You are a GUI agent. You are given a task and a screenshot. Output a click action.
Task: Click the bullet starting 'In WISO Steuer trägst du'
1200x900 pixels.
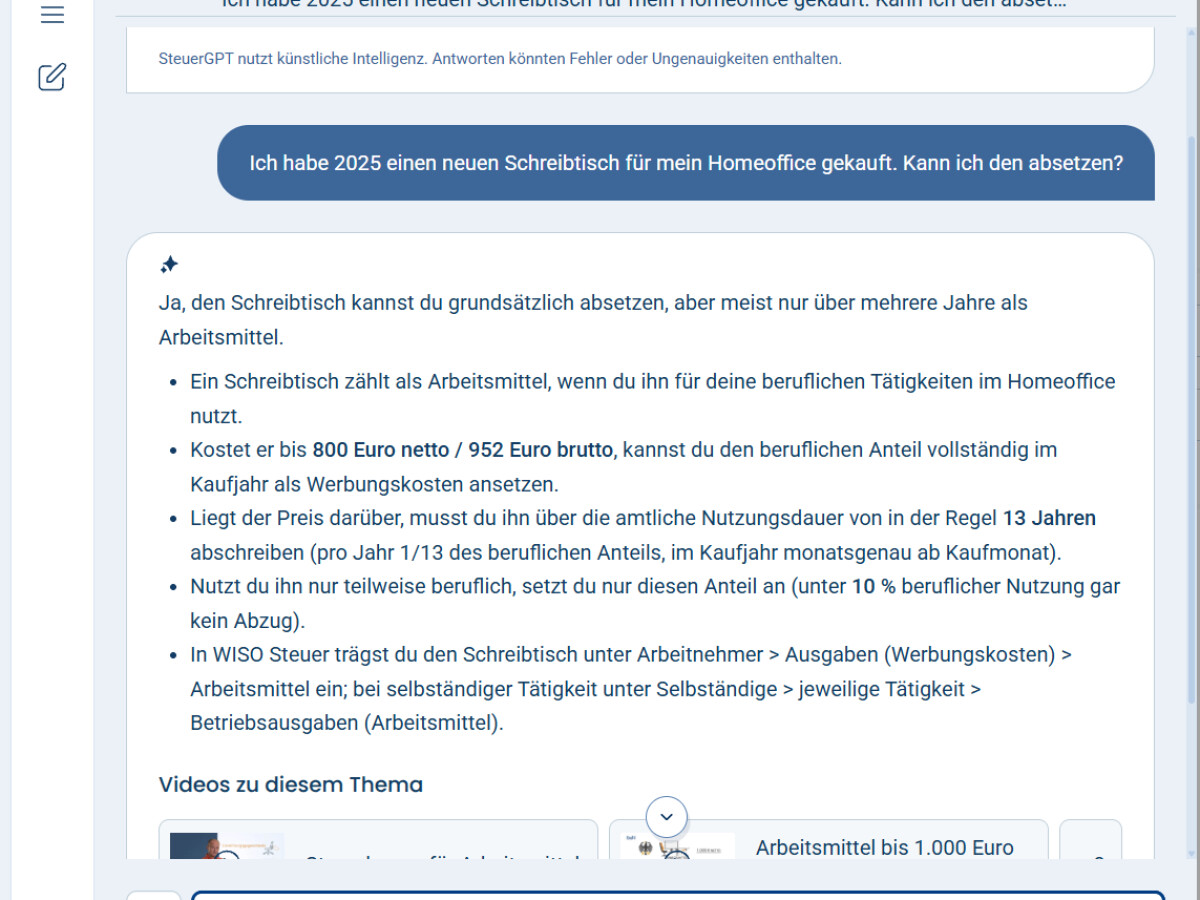pos(631,689)
